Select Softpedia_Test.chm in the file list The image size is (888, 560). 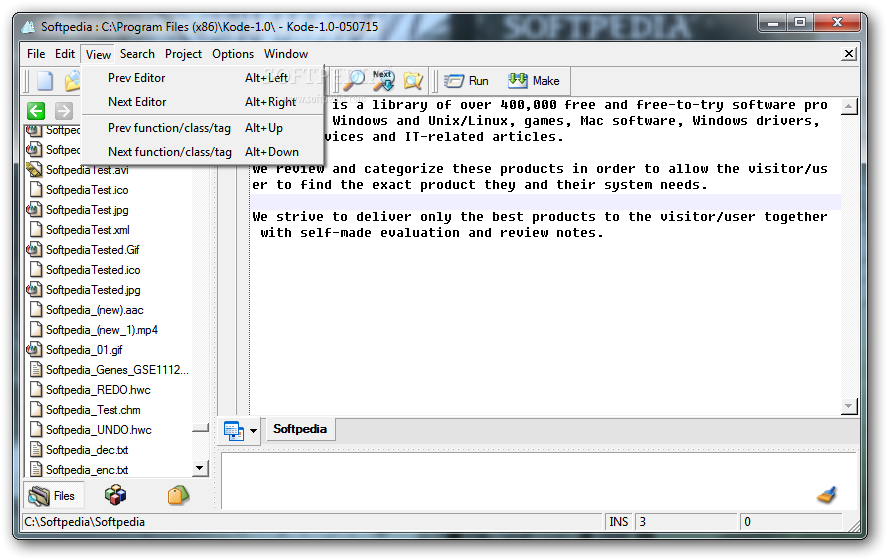pos(93,410)
